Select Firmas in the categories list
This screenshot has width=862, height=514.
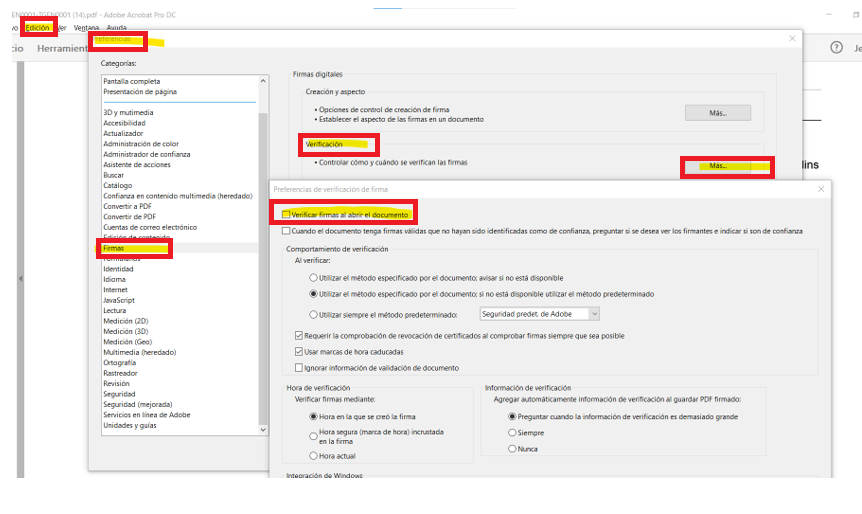113,247
